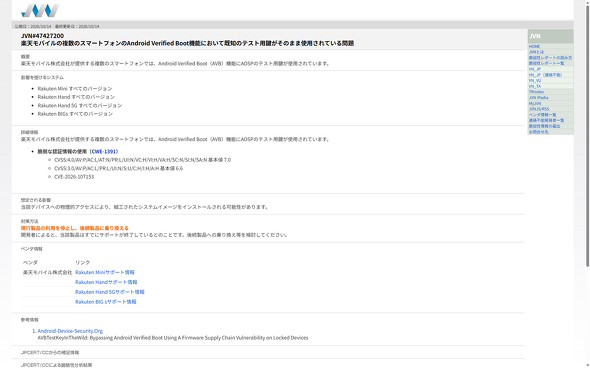Click 'Rakuten Hand 5G すべてのバージョン' list item

point(80,105)
